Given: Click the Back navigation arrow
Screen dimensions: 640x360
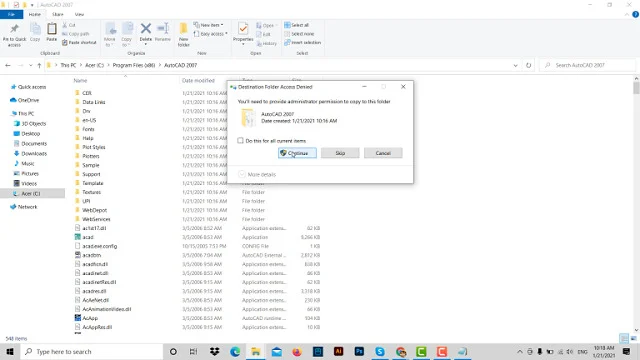Looking at the screenshot, I should click(8, 65).
